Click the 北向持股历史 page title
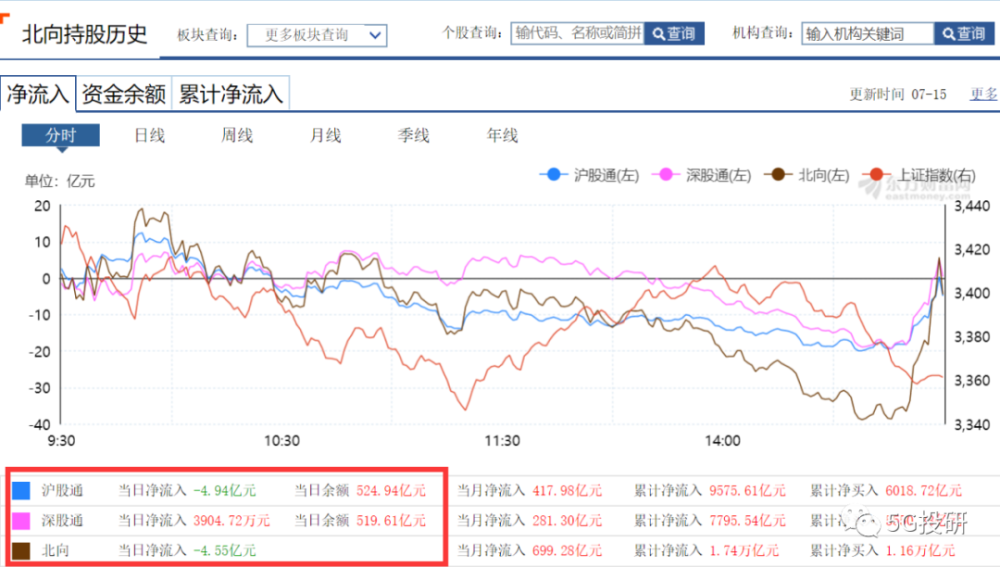The image size is (1000, 567). tap(84, 34)
